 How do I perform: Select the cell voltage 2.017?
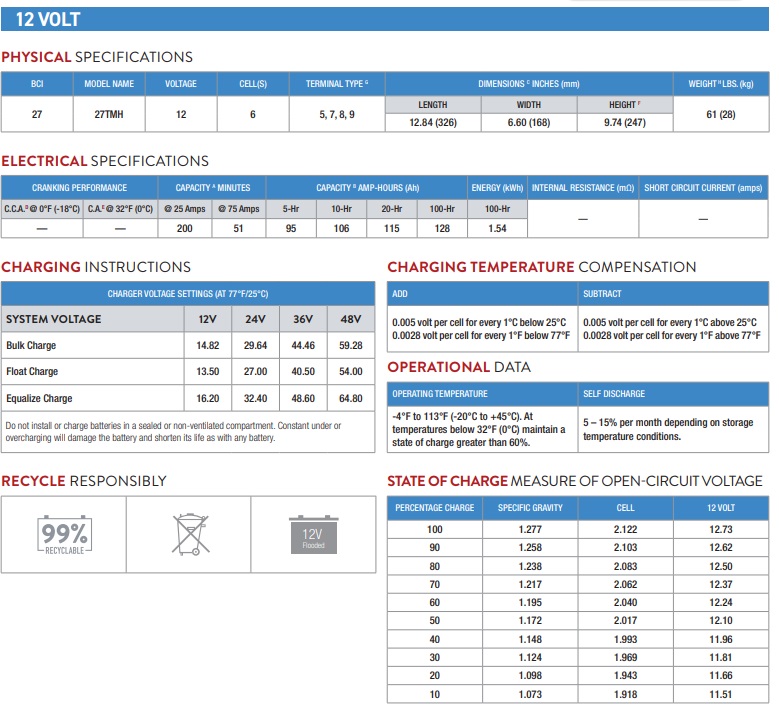tap(625, 621)
